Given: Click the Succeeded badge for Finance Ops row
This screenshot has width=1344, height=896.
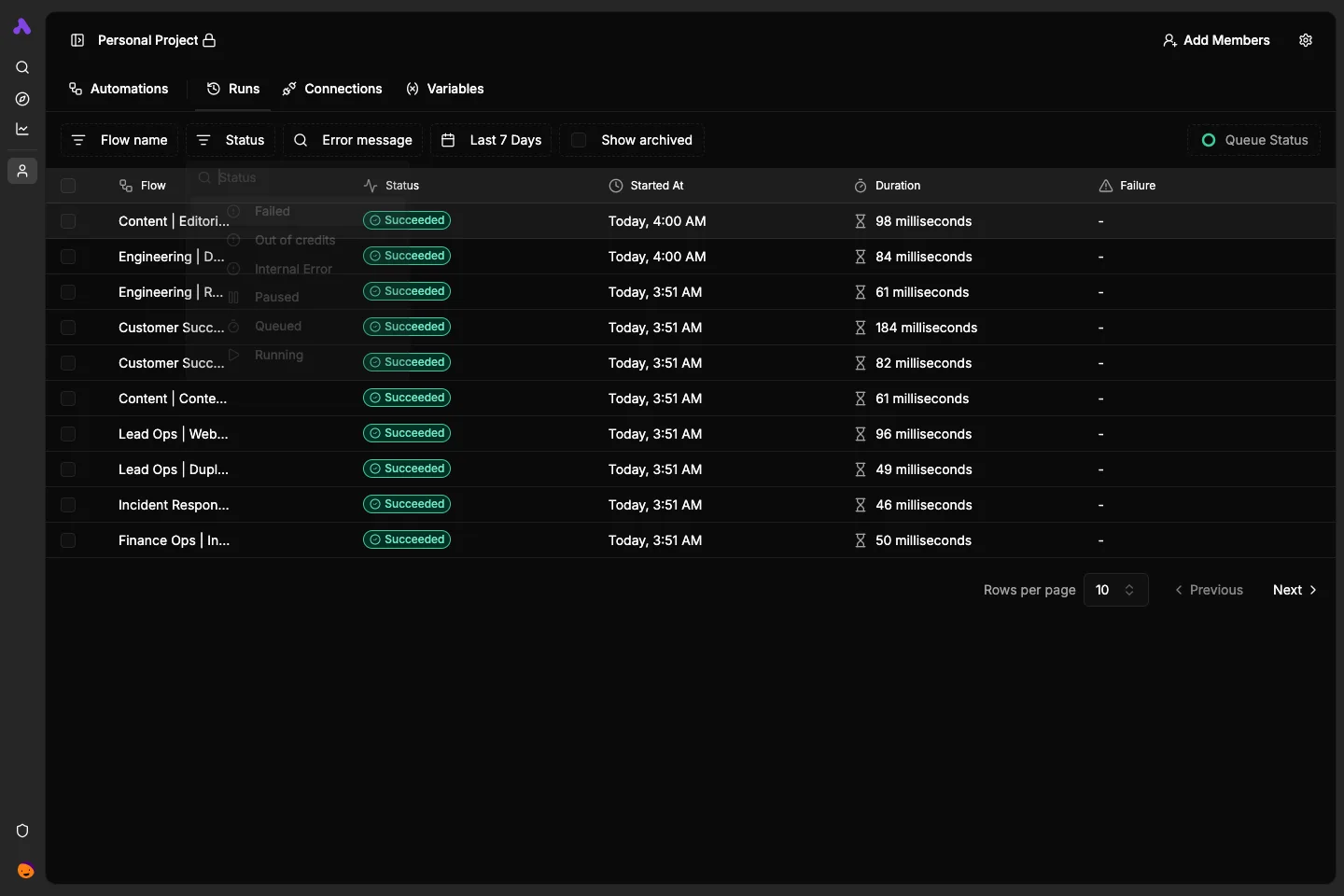Looking at the screenshot, I should pos(407,539).
